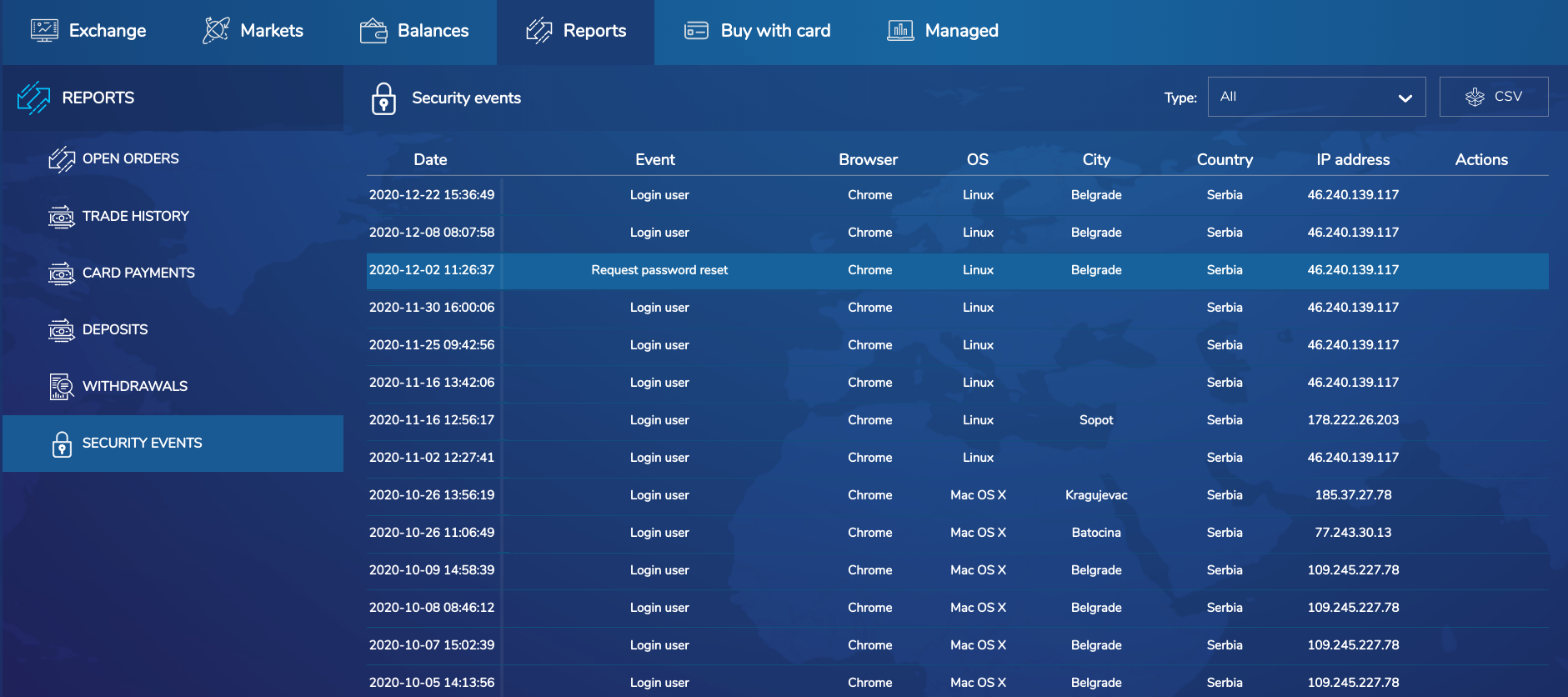Select the Request password reset event
Screen dimensions: 1568x697
tap(659, 270)
